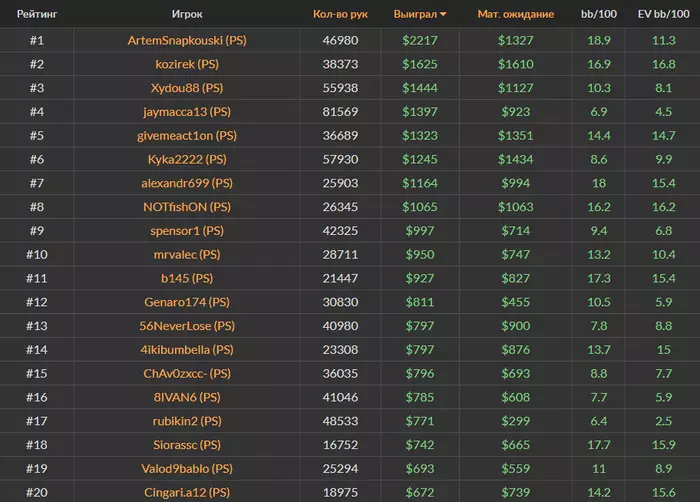View player Genaro174 (PS)
Image resolution: width=700 pixels, height=502 pixels.
point(187,302)
